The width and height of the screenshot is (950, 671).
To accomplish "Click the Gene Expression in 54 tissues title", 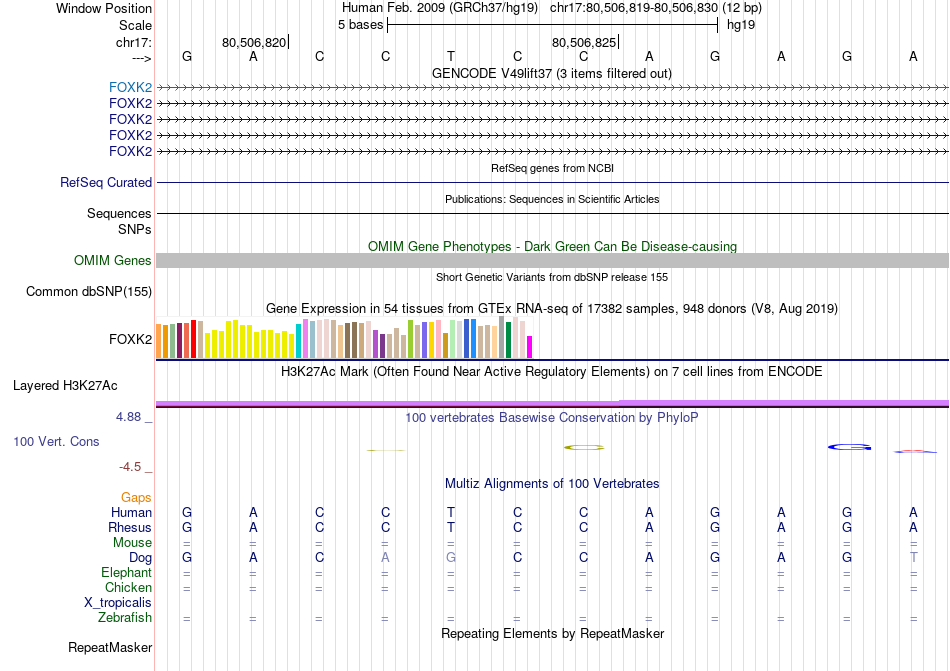I will point(552,309).
